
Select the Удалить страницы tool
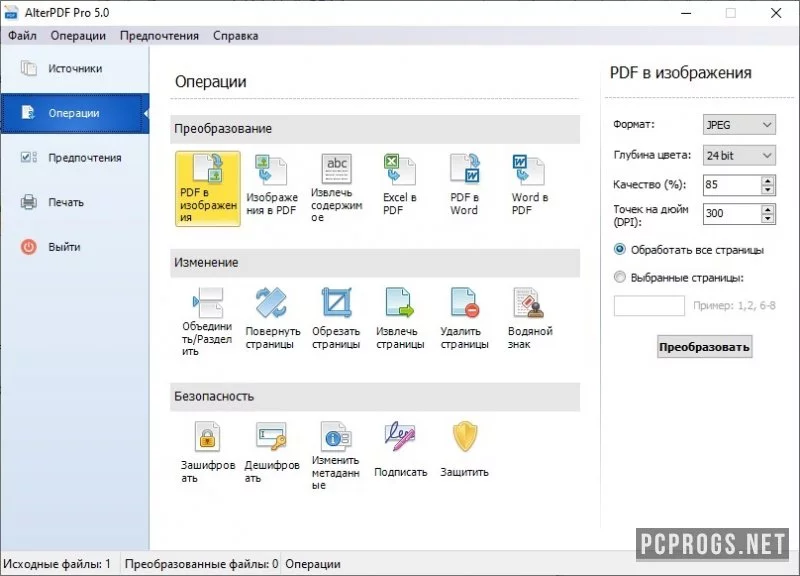click(464, 318)
